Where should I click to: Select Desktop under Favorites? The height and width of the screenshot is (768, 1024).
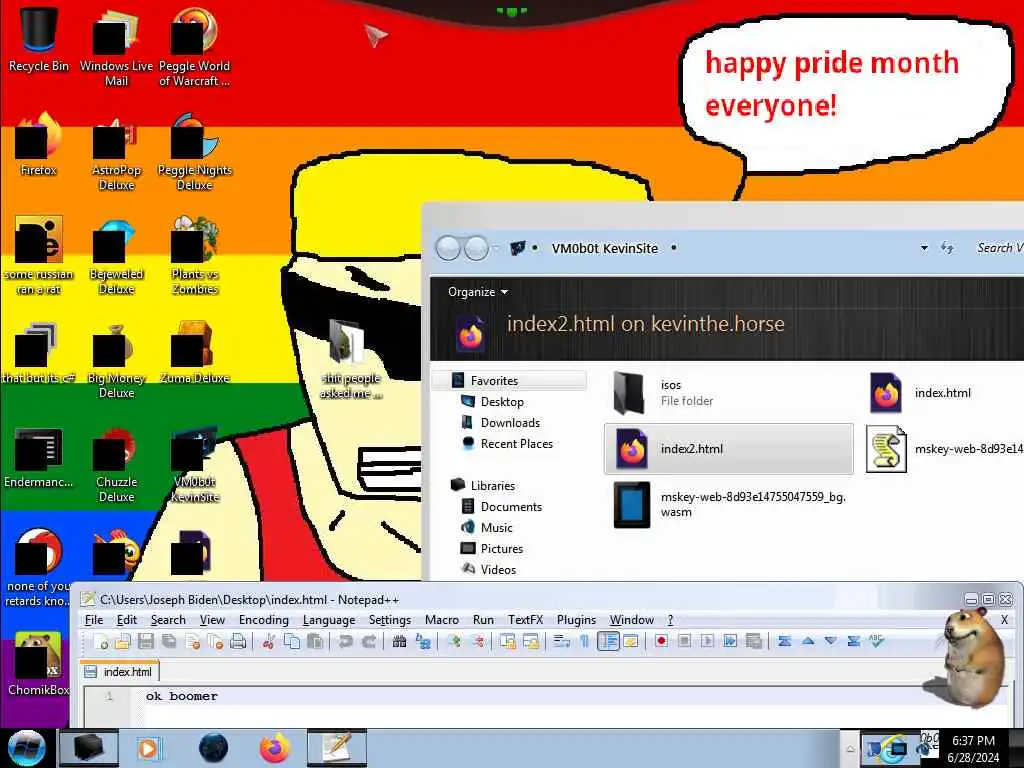492,402
